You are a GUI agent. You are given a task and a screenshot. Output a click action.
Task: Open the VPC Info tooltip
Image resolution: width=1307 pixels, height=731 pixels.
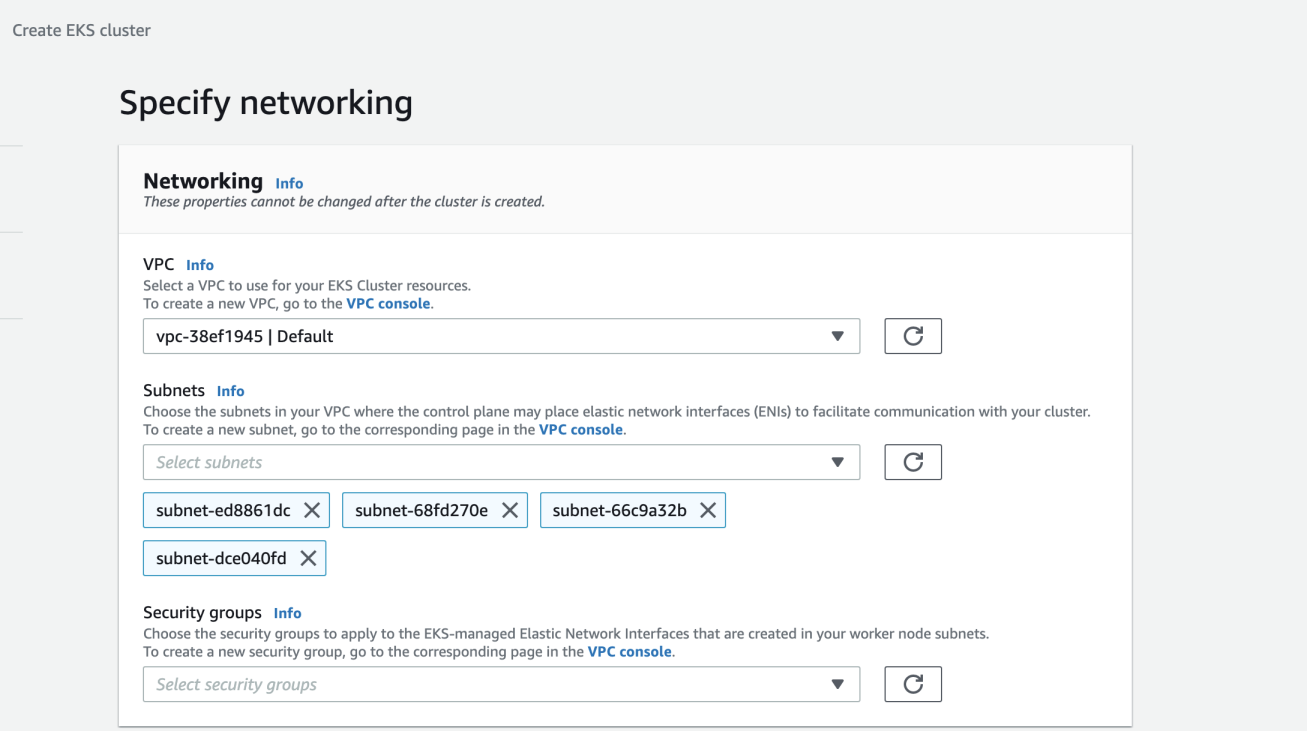(x=200, y=264)
